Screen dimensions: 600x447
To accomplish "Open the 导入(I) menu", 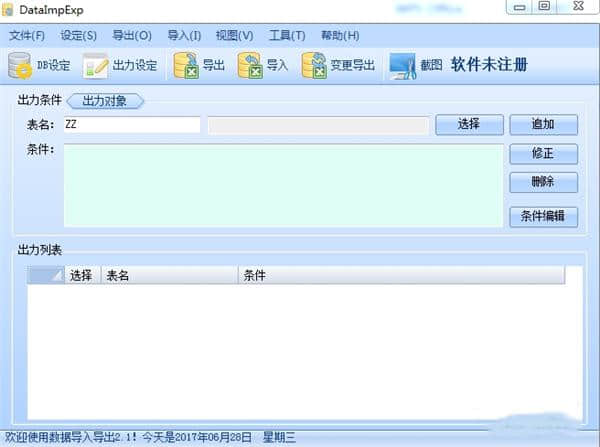I will point(184,36).
